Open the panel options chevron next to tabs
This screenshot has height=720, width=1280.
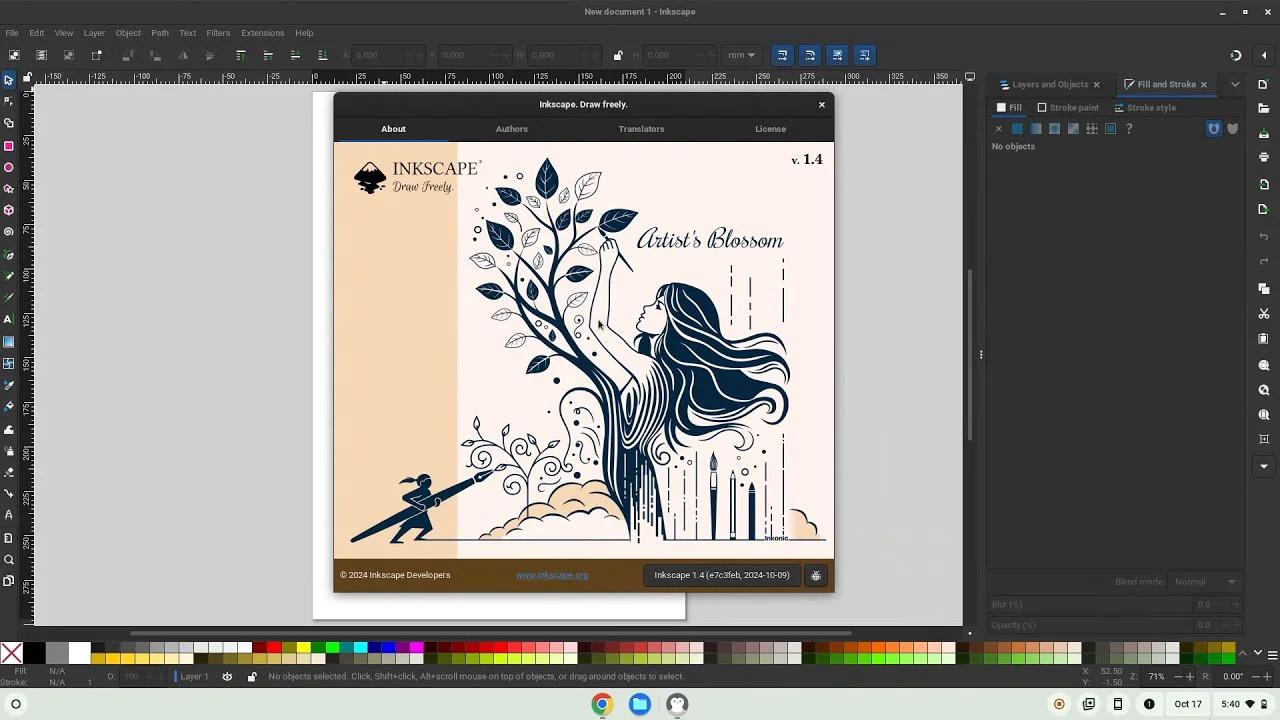click(x=1235, y=84)
